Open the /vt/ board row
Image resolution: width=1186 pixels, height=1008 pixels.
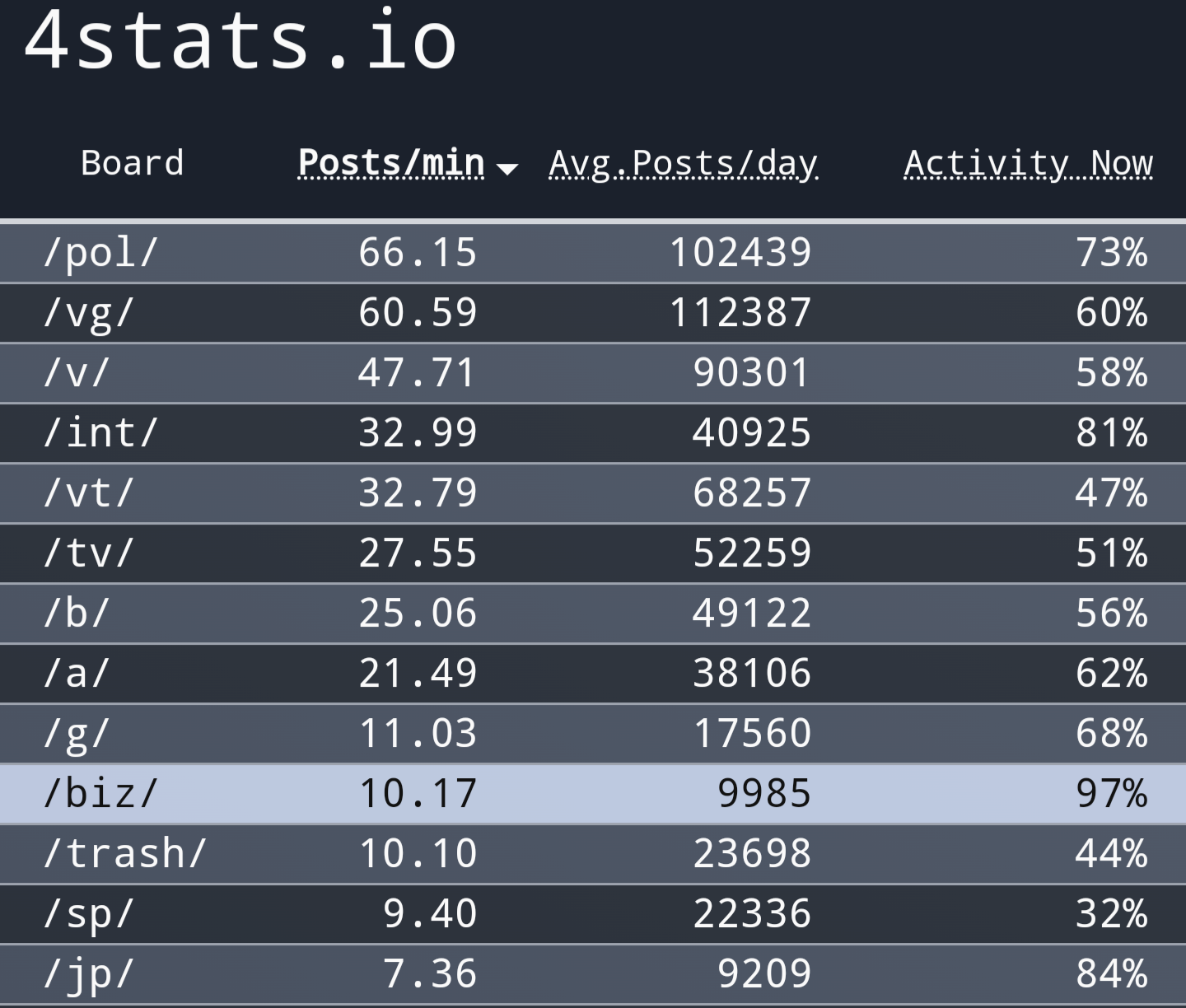pyautogui.click(x=593, y=493)
